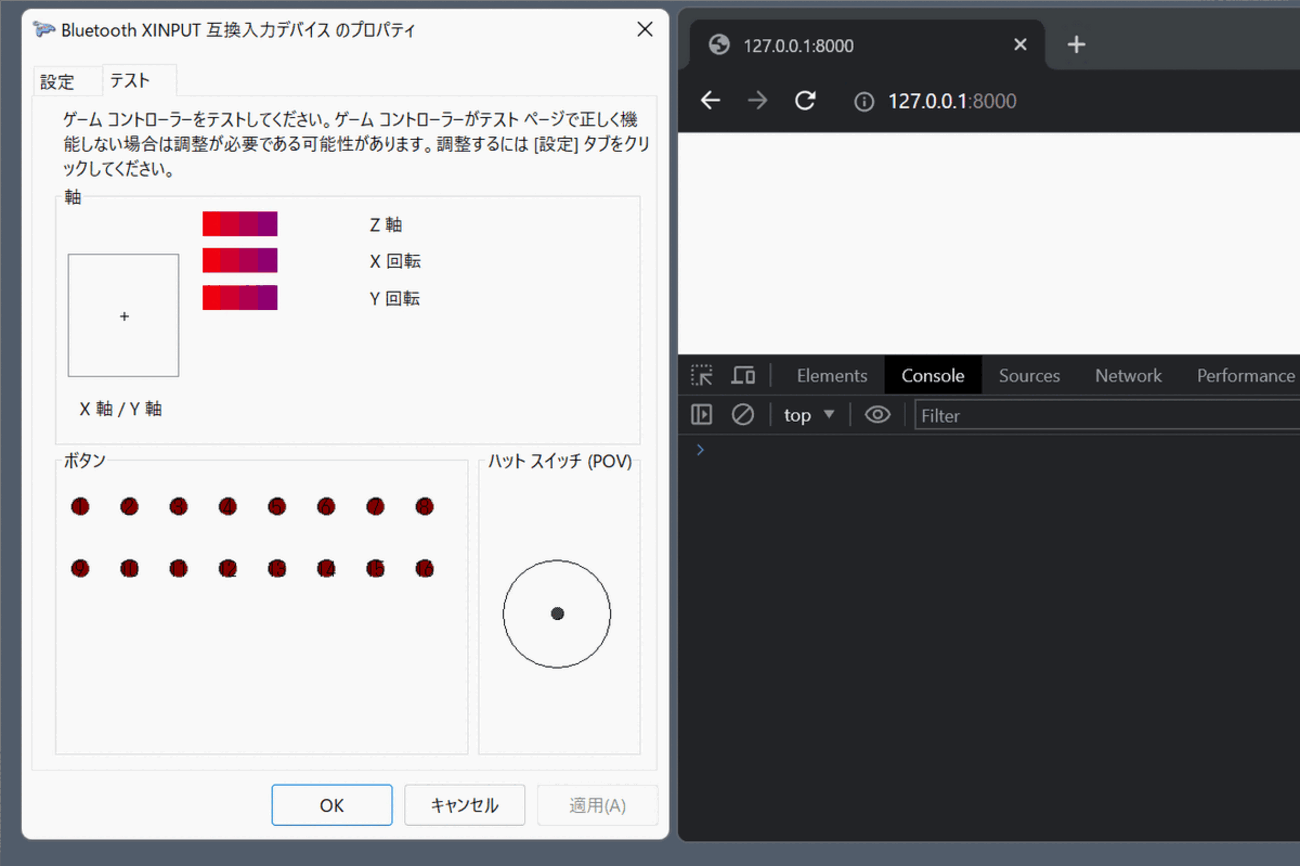Viewport: 1300px width, 866px height.
Task: Confirm the dialog with OK
Action: pos(332,805)
